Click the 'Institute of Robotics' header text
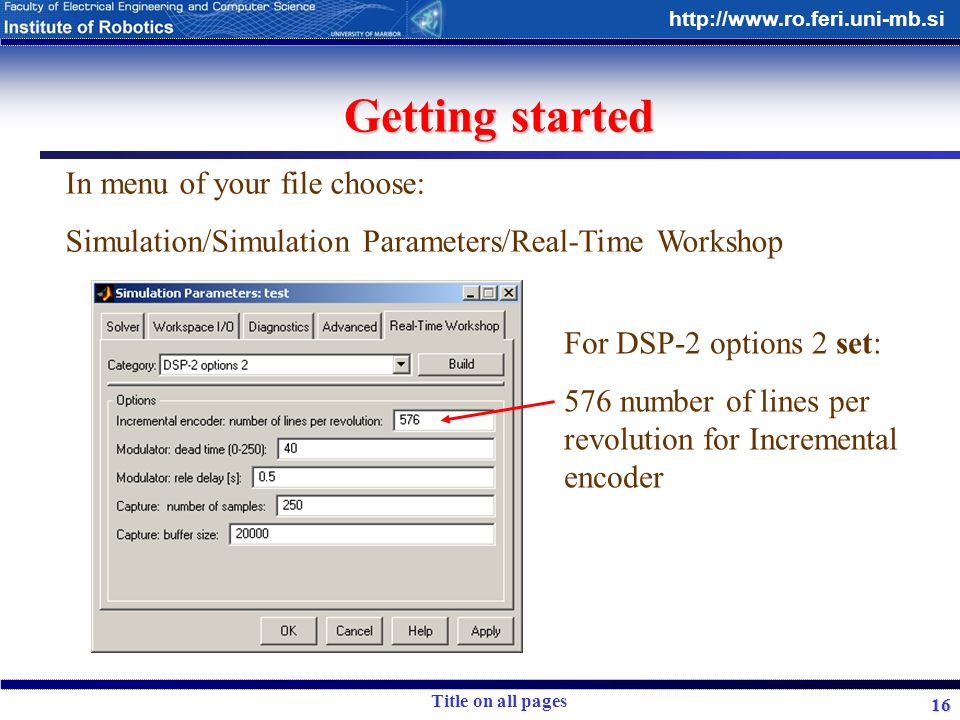 click(x=89, y=28)
